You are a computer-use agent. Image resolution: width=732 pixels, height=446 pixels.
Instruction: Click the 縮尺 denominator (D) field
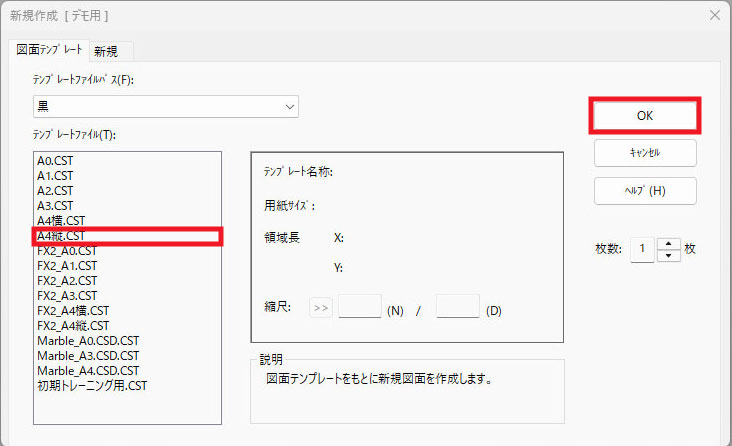coord(458,307)
